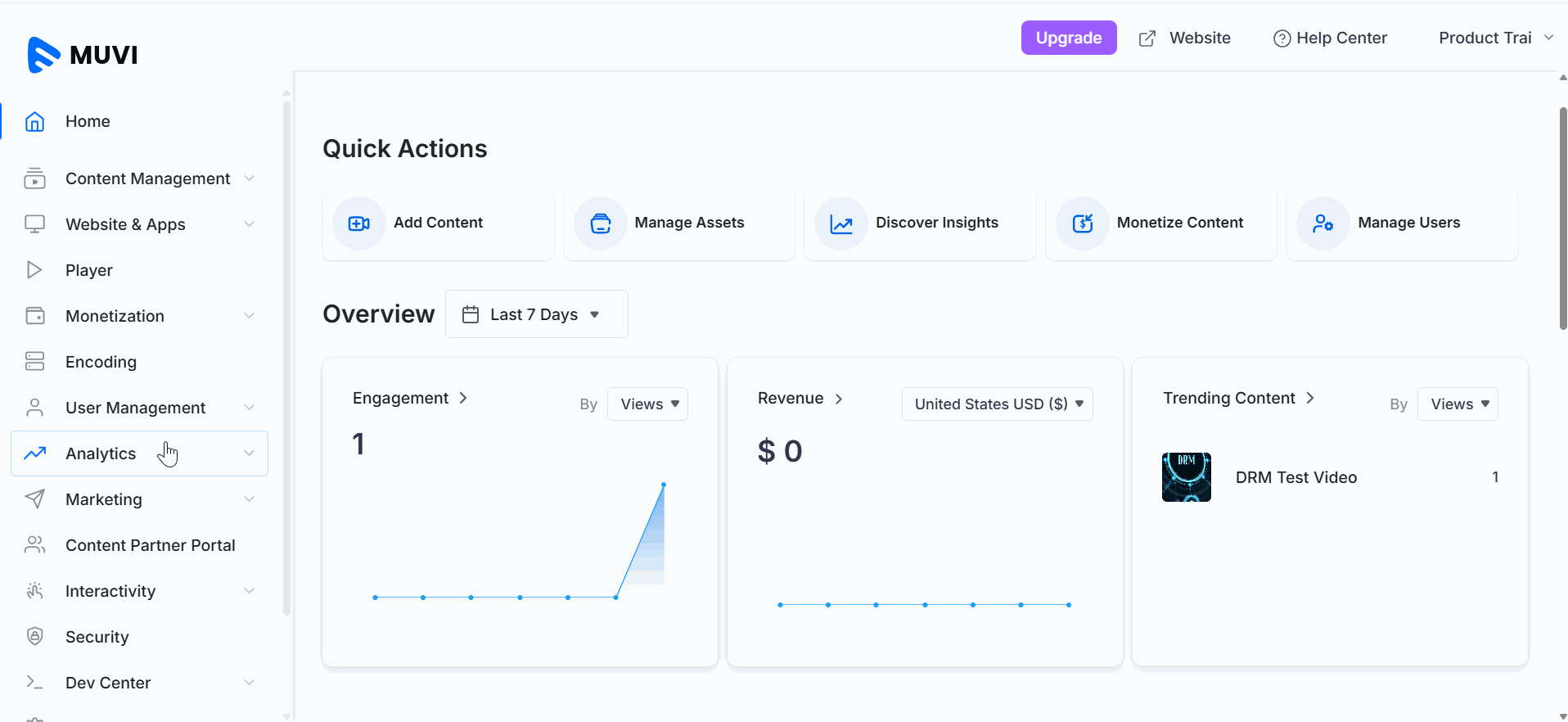Image resolution: width=1568 pixels, height=722 pixels.
Task: Click the Encoding icon in sidebar
Action: 34,362
